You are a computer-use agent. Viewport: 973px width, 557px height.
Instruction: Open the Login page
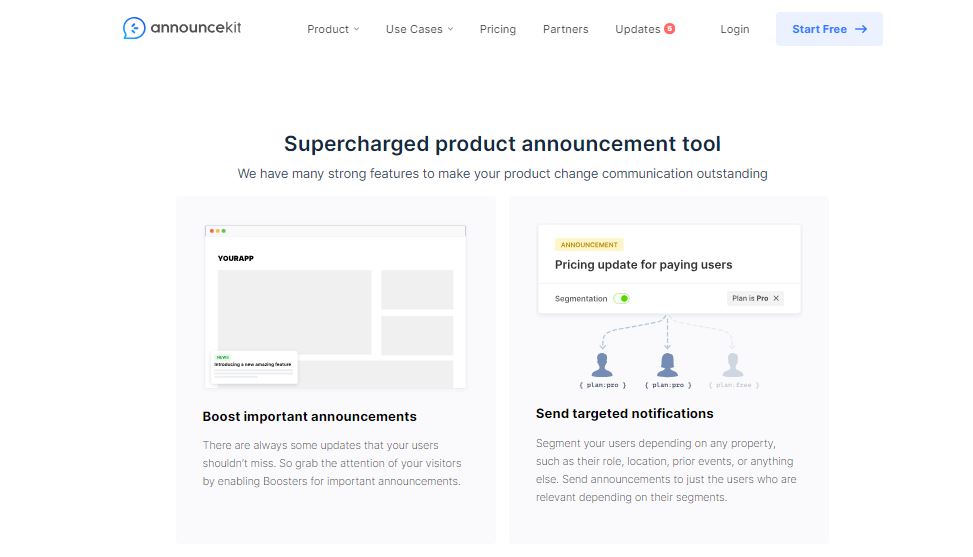pos(735,29)
